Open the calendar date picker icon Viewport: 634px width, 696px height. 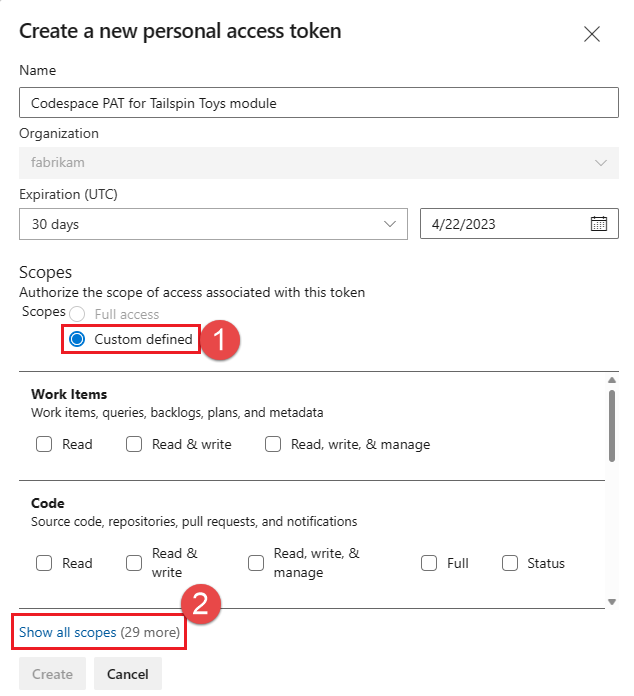tap(599, 224)
